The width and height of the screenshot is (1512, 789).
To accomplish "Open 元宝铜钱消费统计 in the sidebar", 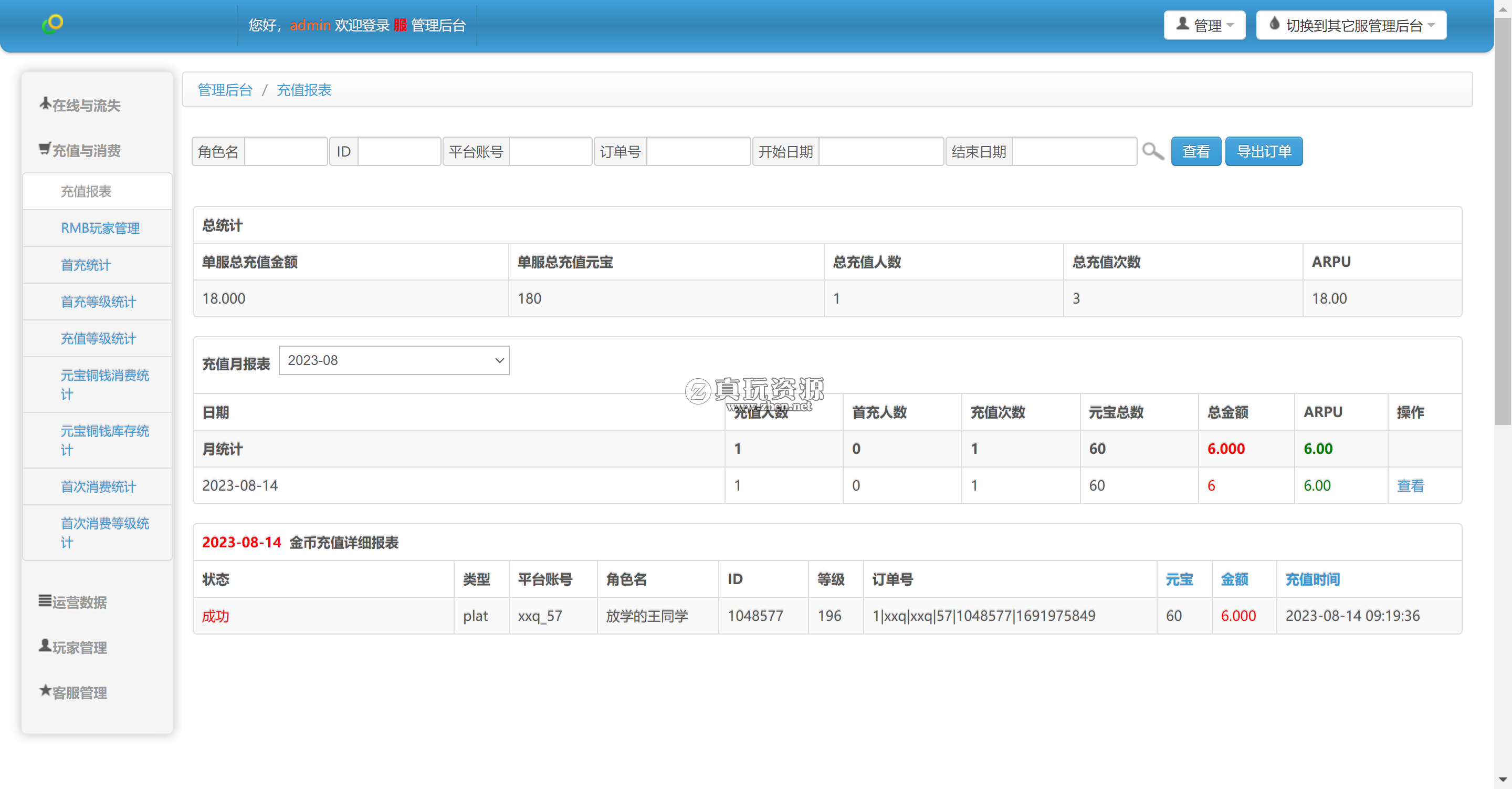I will tap(98, 385).
